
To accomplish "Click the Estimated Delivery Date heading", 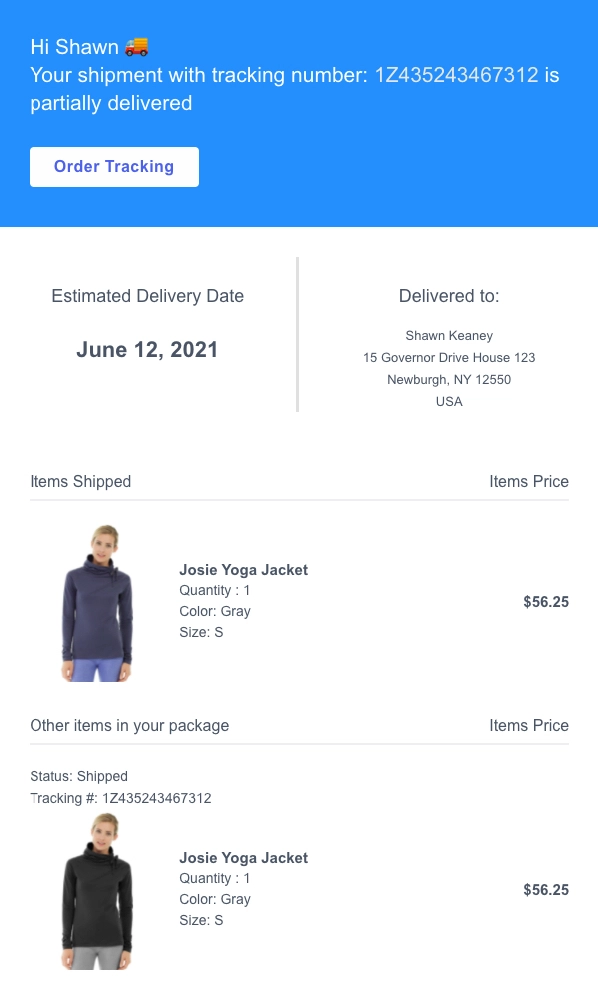I will coord(148,296).
